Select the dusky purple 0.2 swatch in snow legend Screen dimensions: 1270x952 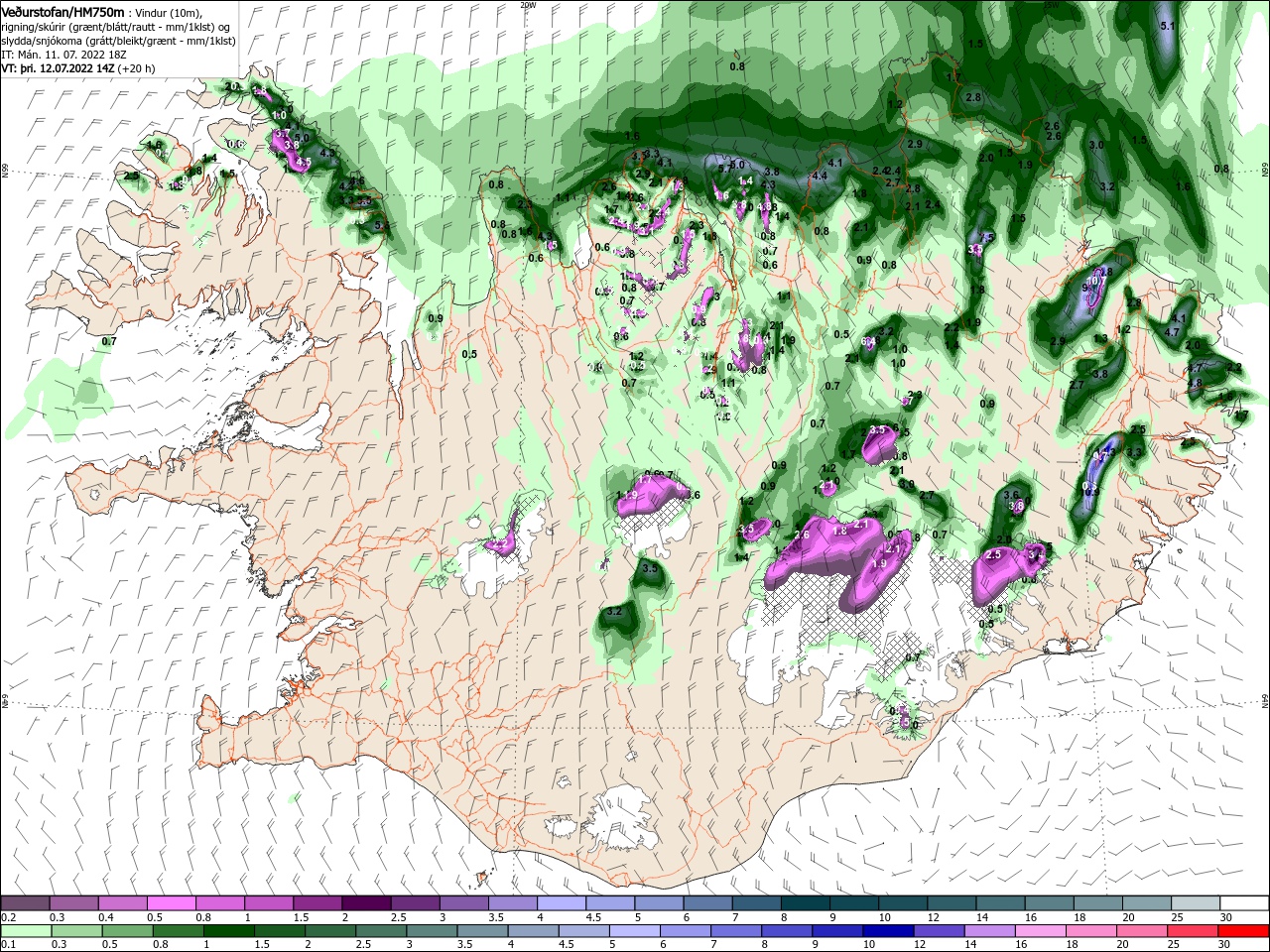click(25, 903)
